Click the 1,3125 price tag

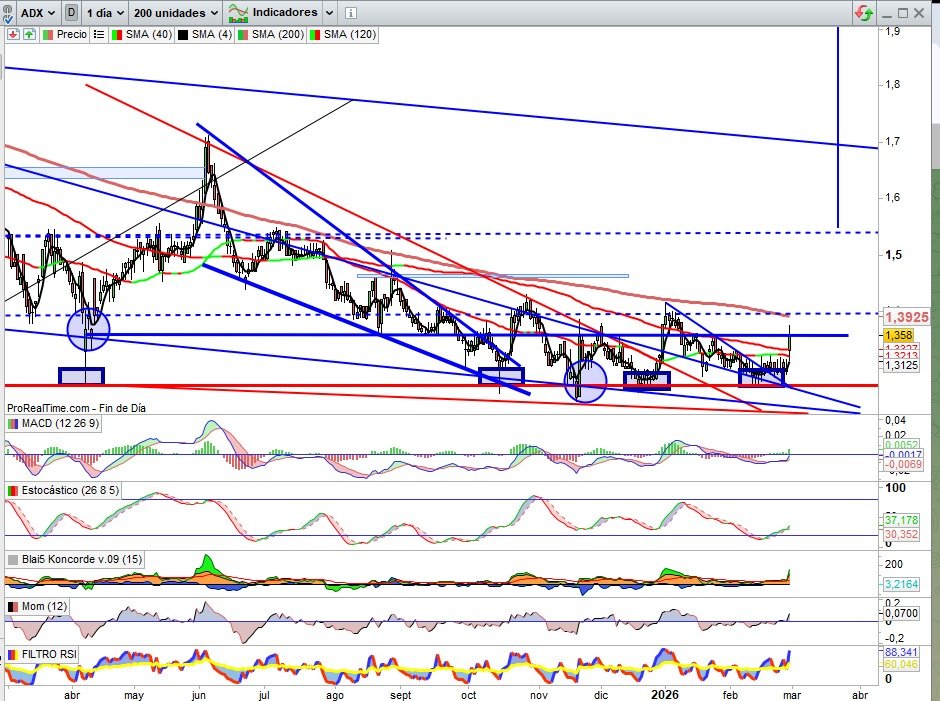[901, 365]
